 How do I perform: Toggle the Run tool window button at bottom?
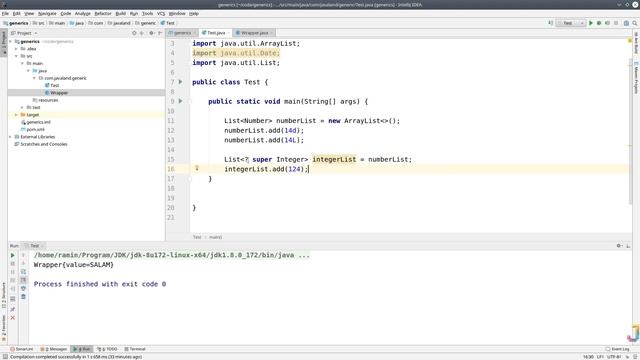coord(82,349)
